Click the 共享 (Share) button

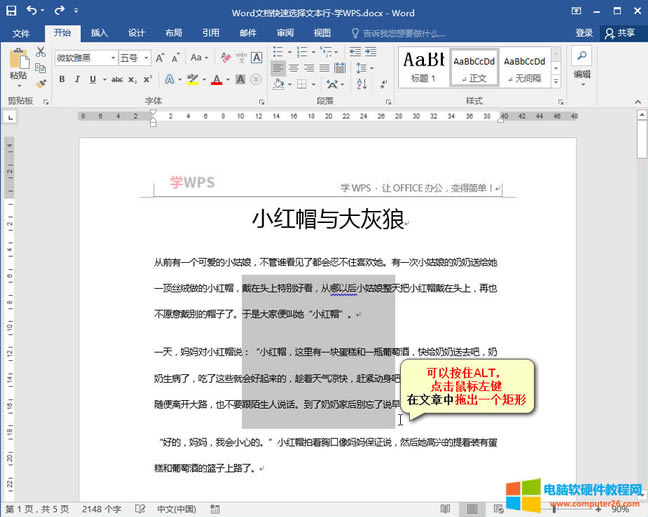click(x=620, y=33)
